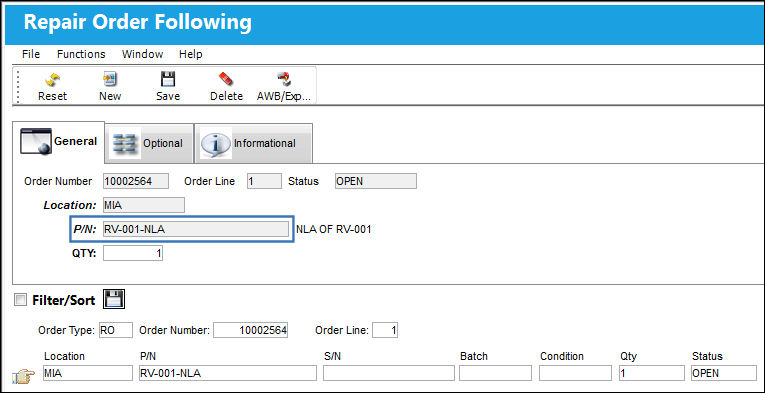Enable the Filter/Sort checkbox

(20, 300)
